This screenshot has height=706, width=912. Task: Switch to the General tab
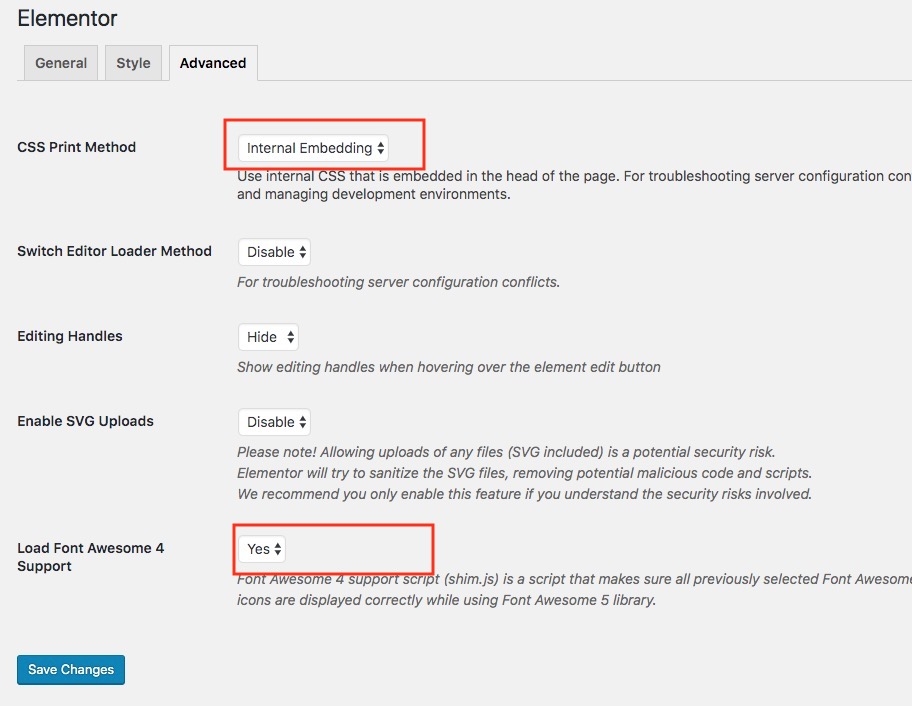click(x=61, y=63)
